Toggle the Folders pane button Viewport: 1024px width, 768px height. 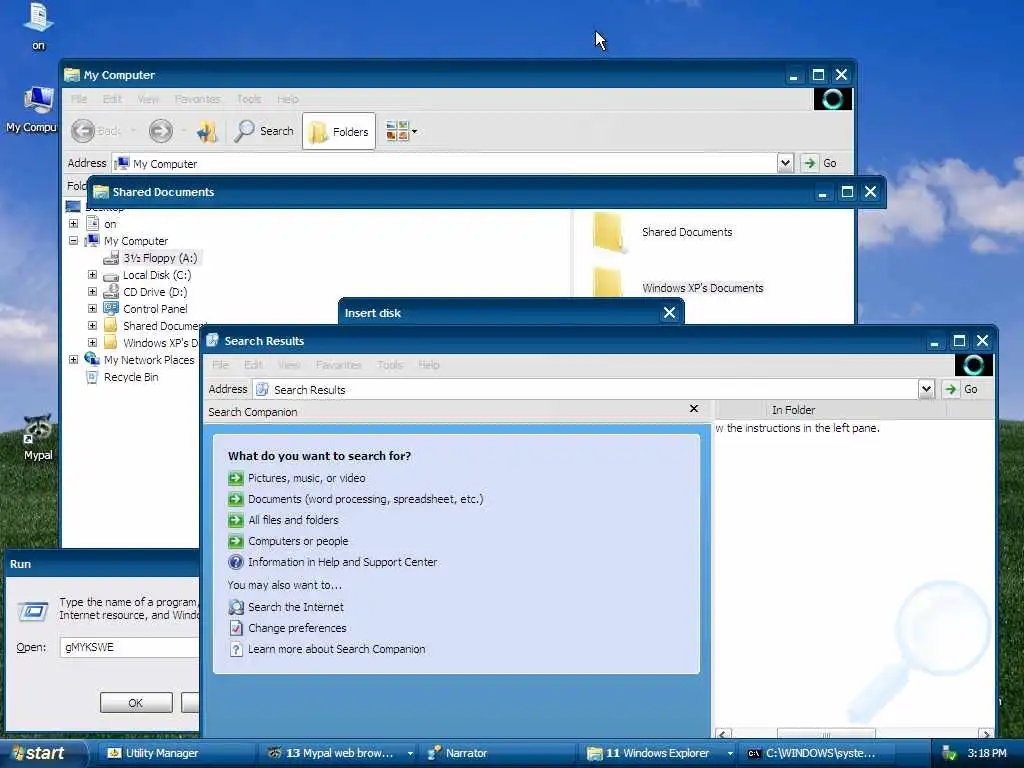339,131
